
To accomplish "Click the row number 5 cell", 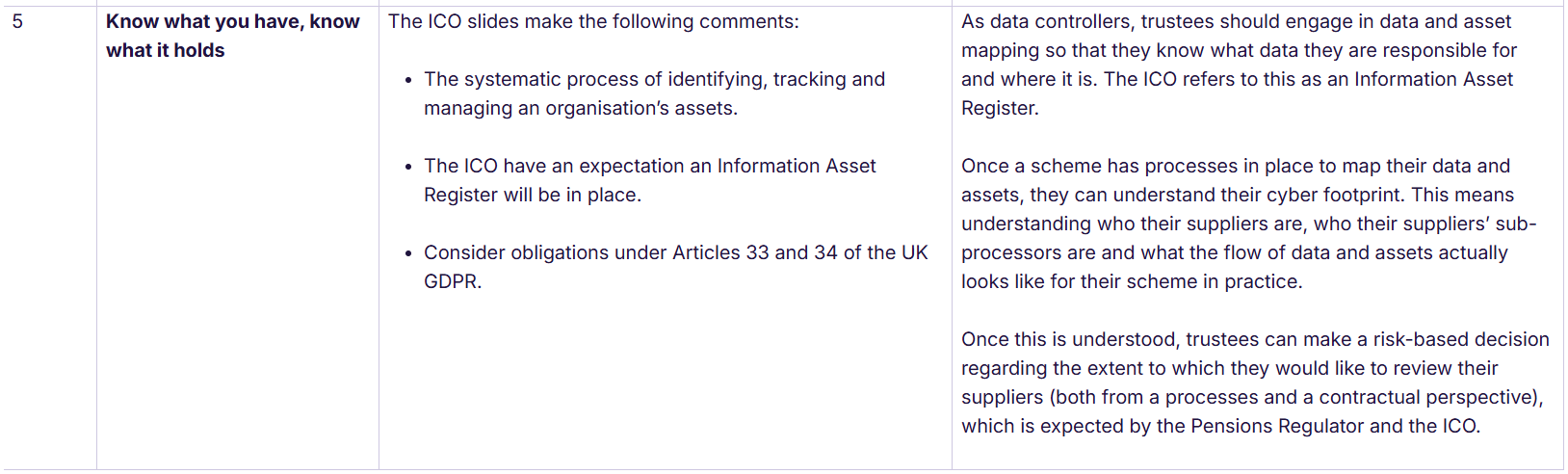I will pos(17,21).
